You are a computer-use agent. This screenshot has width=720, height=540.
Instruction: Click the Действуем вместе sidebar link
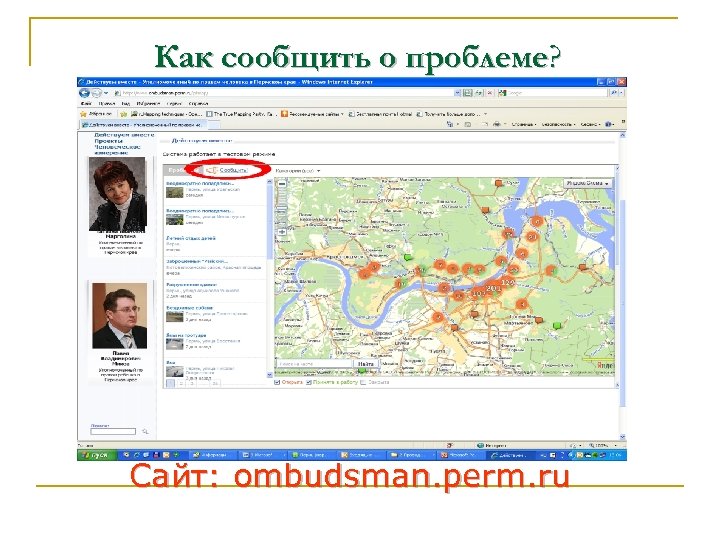point(124,135)
